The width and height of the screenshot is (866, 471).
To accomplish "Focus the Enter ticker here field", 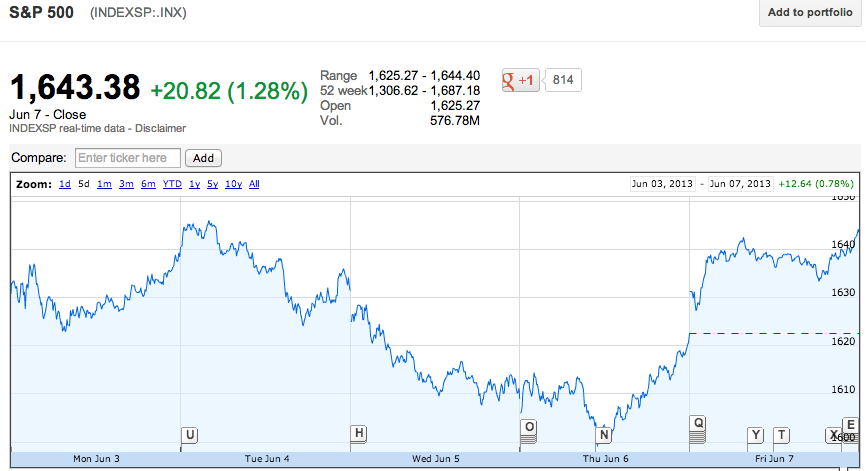I will 128,158.
